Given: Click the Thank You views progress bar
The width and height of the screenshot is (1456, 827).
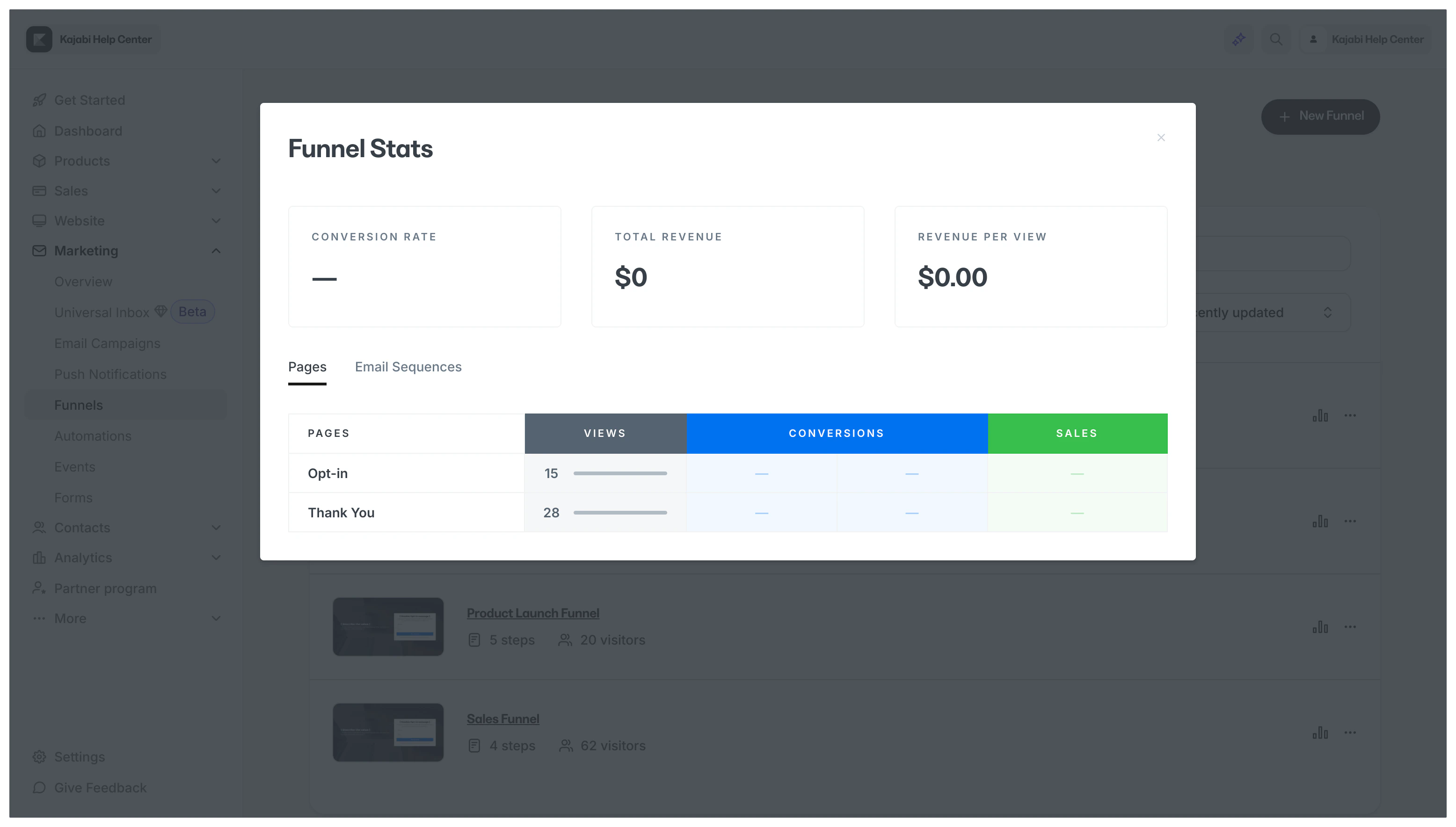Looking at the screenshot, I should 619,512.
